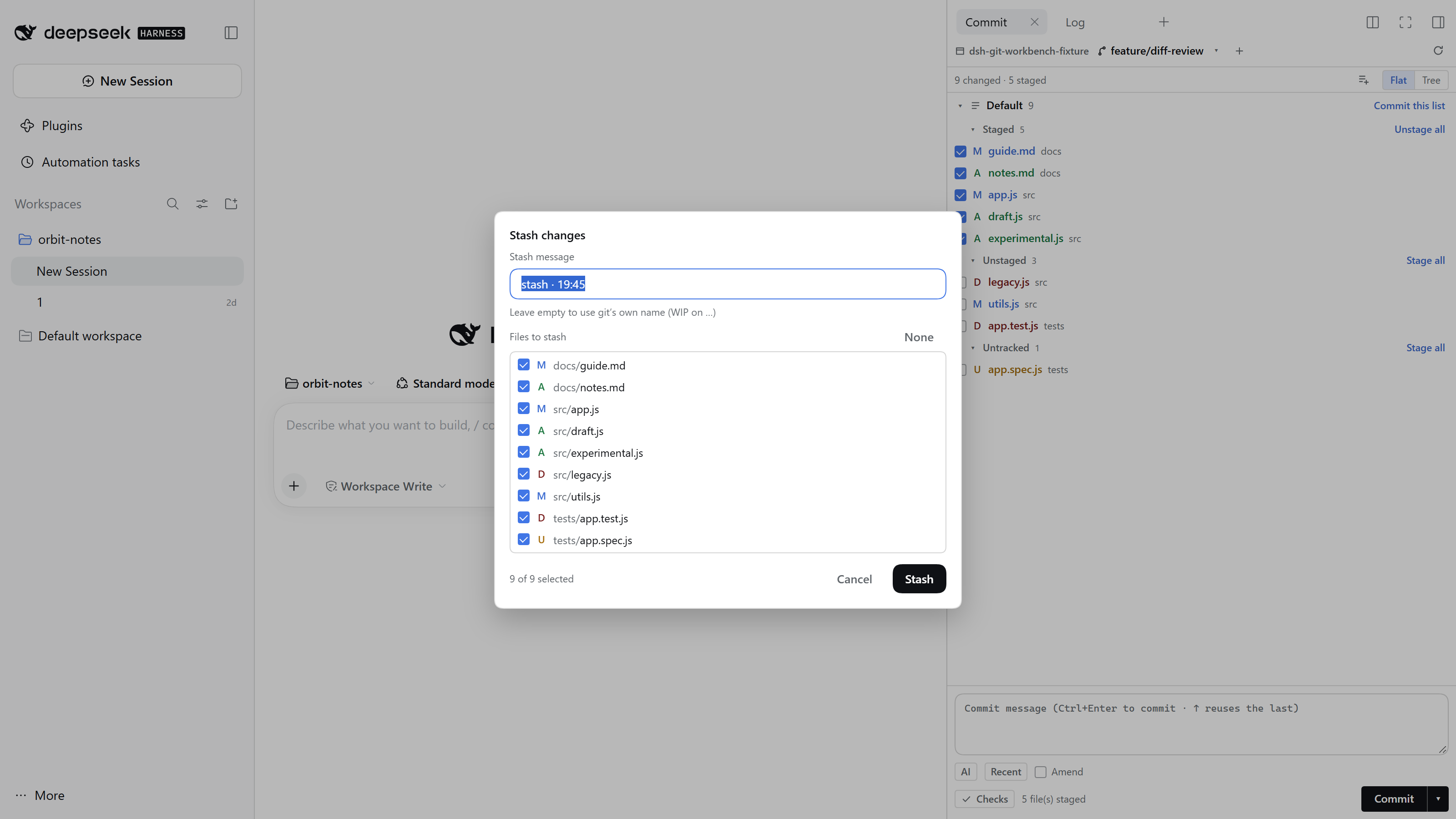Click the Commit message text area
Viewport: 1456px width, 819px height.
1201,724
